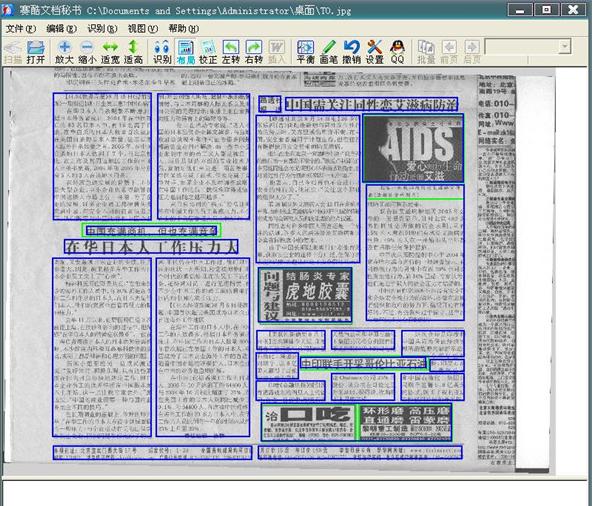This screenshot has width=593, height=506.
Task: Click the 批量 batch processing icon
Action: (x=426, y=52)
